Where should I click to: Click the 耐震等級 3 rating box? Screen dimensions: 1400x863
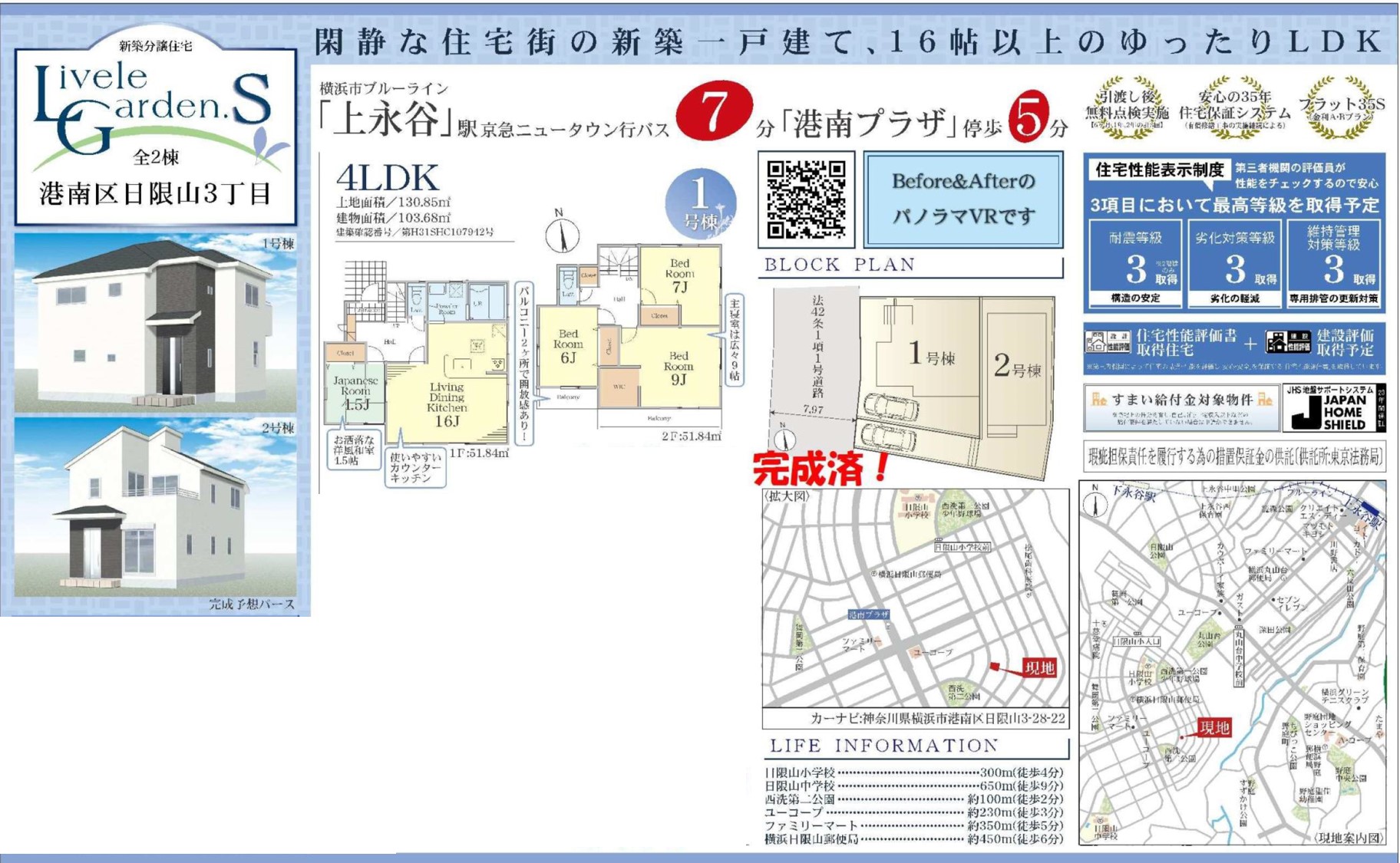tap(1134, 262)
